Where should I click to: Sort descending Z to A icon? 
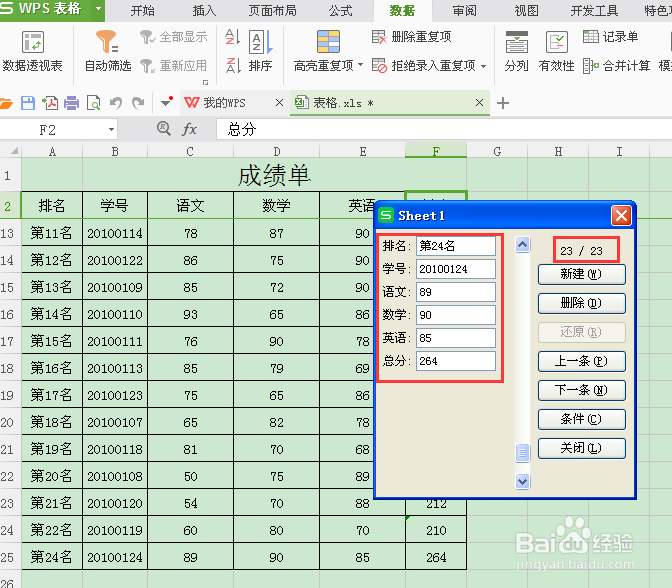pyautogui.click(x=232, y=66)
